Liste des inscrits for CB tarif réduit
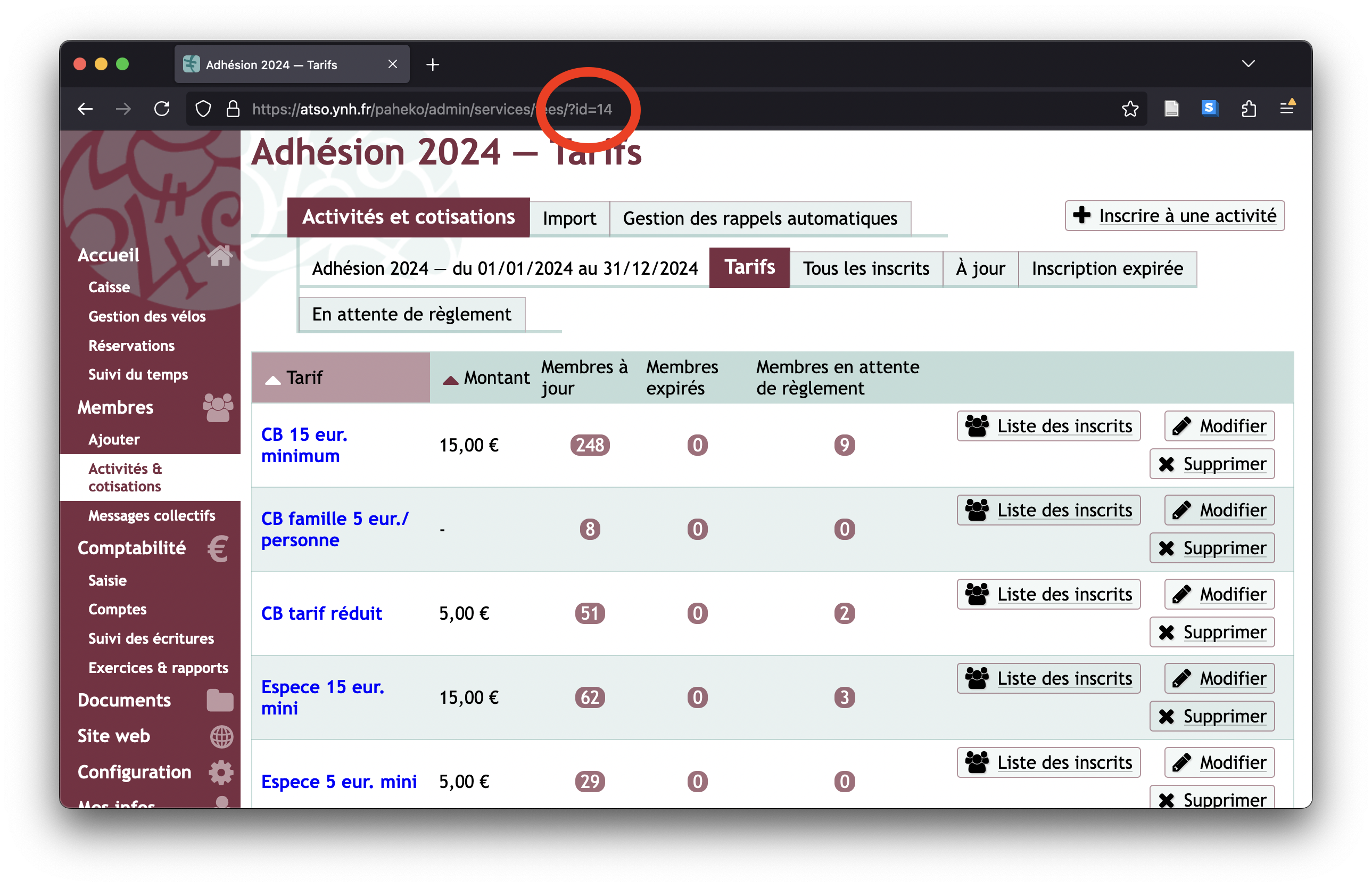 [x=1048, y=594]
